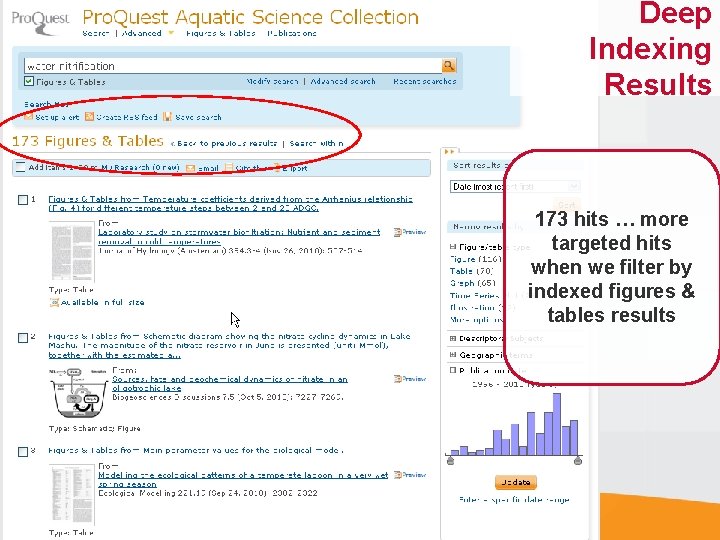
Task: Click the orange search magnifier button
Action: click(449, 66)
